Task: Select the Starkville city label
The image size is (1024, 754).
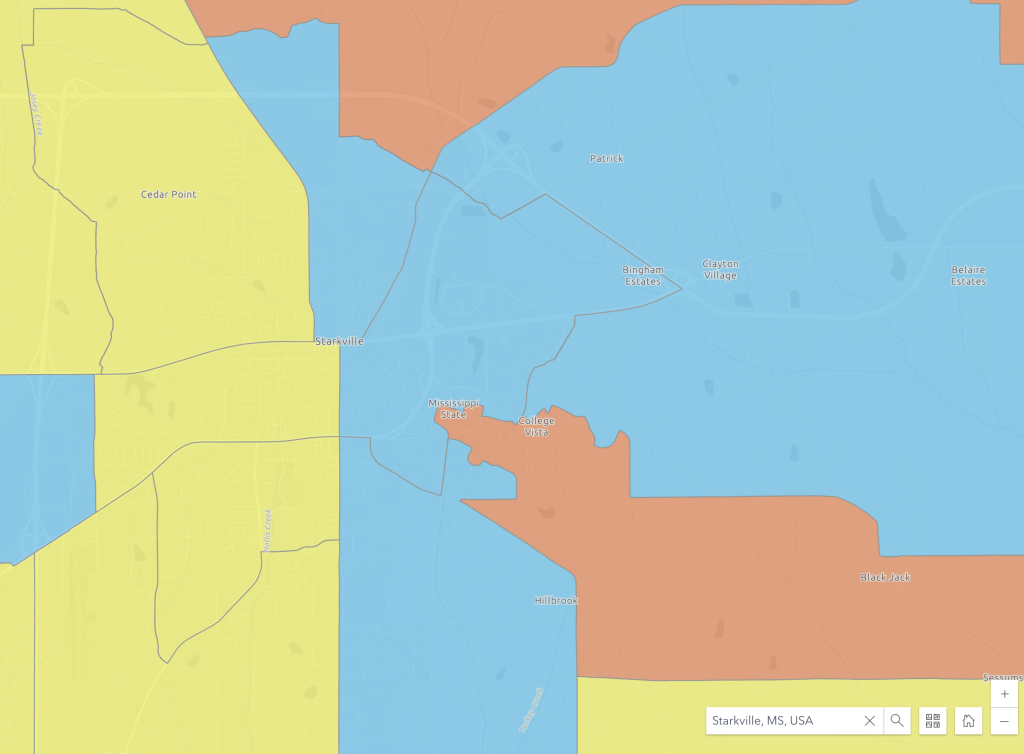Action: (x=339, y=341)
